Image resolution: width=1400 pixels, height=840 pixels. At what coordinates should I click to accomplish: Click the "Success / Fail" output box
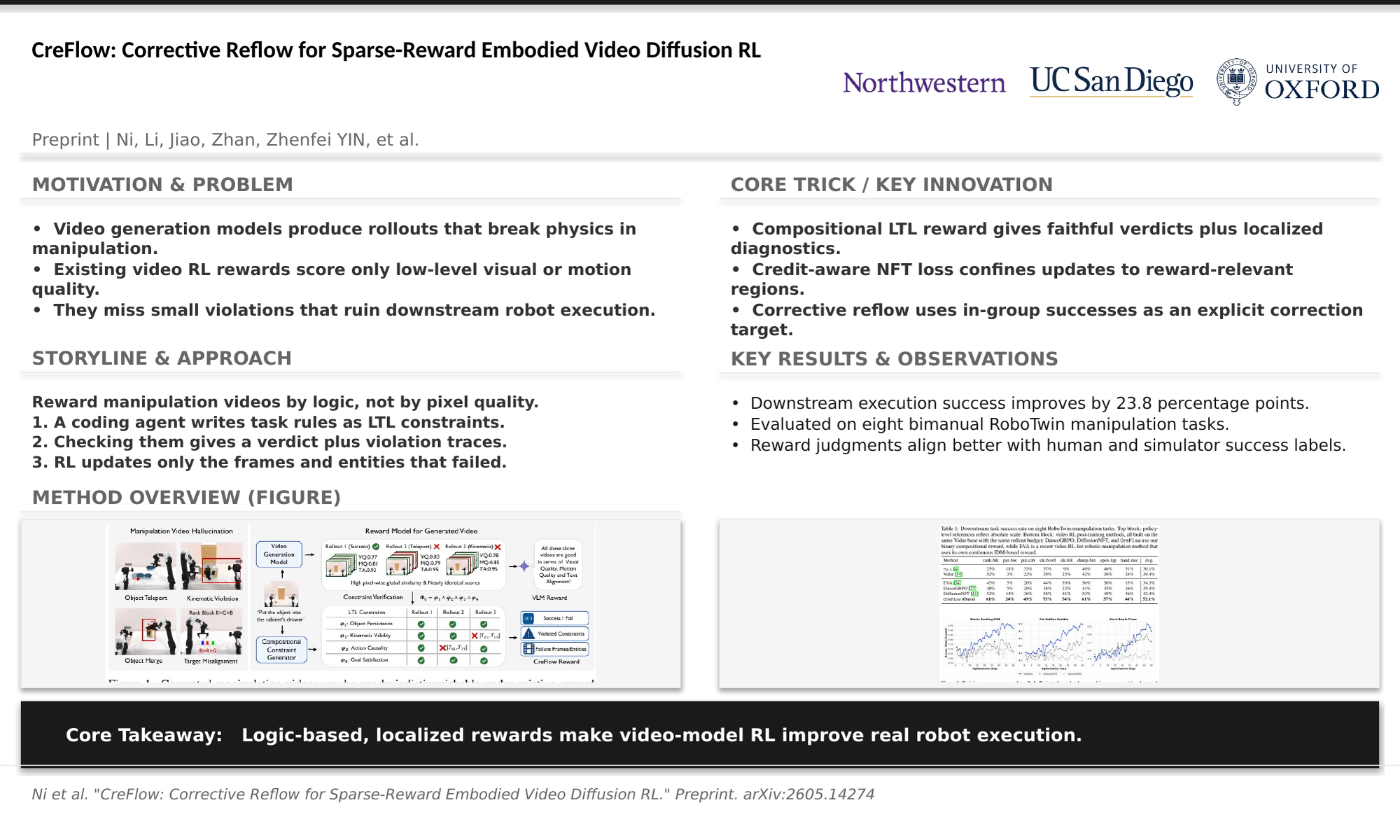(x=555, y=618)
